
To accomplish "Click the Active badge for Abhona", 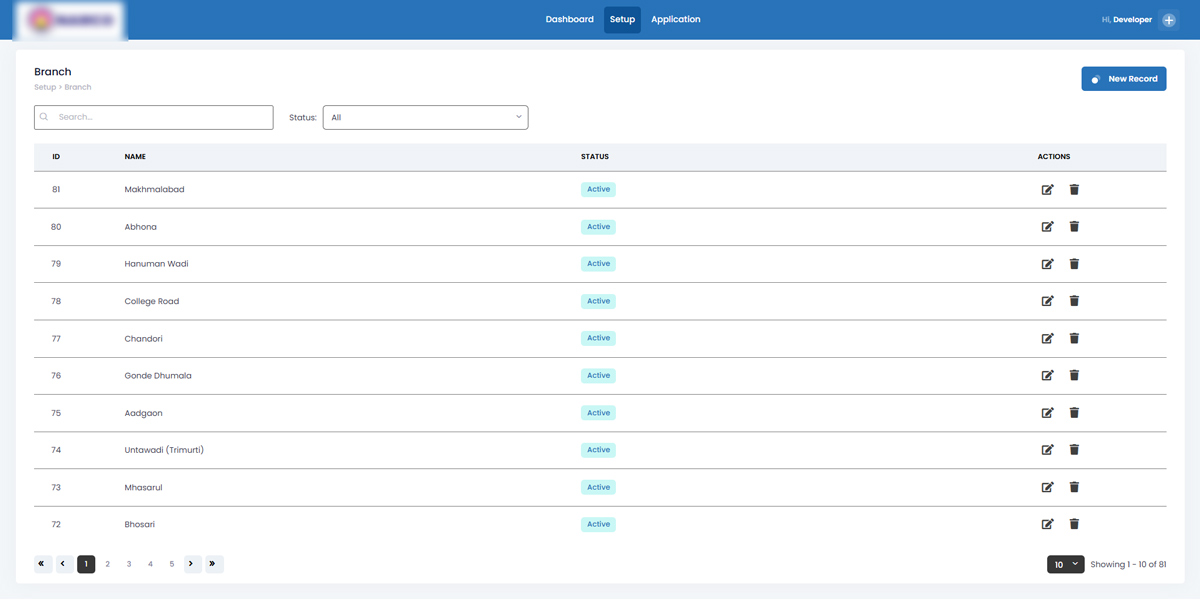I will [x=598, y=227].
